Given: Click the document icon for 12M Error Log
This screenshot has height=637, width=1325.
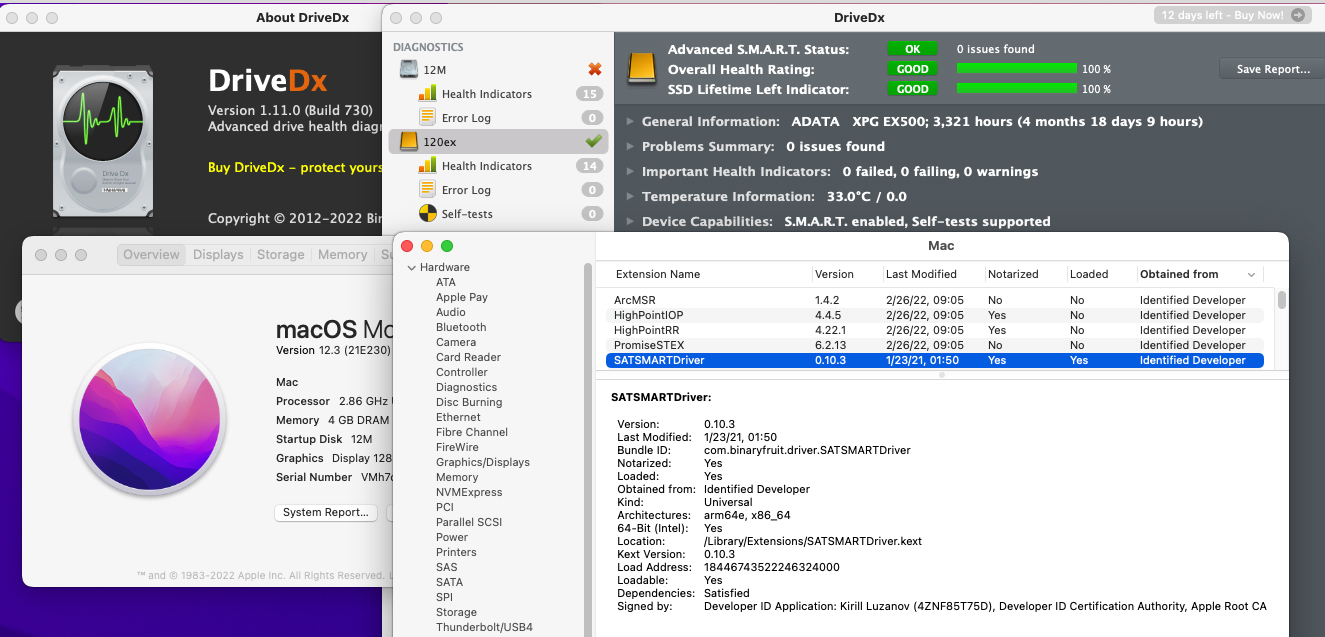Looking at the screenshot, I should pos(427,118).
